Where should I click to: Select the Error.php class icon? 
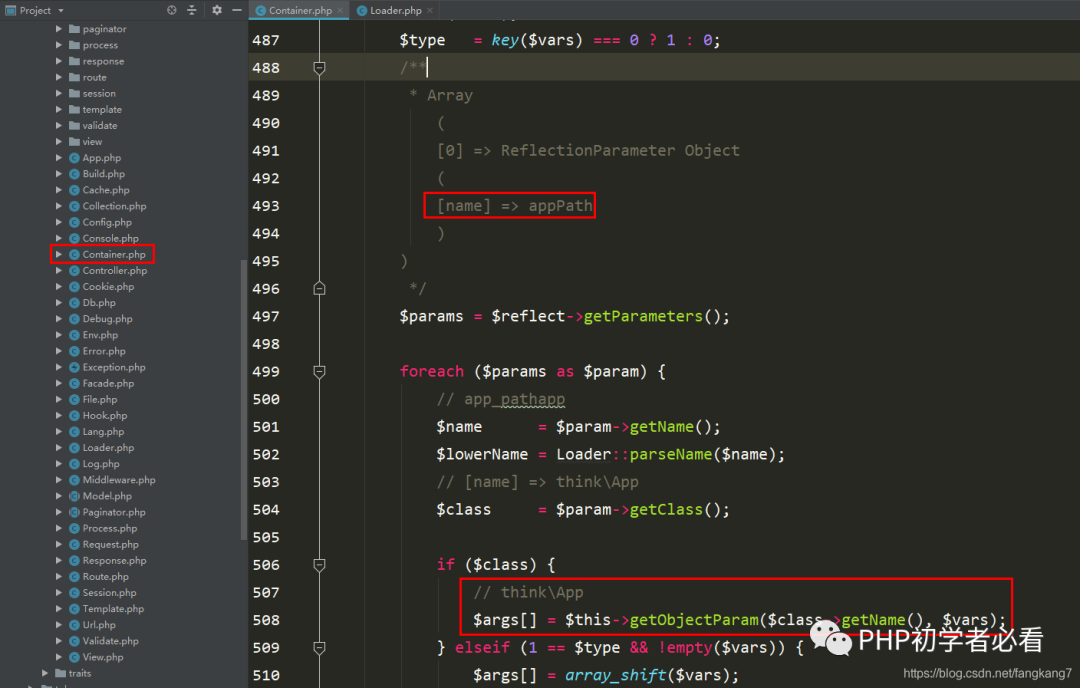[74, 351]
